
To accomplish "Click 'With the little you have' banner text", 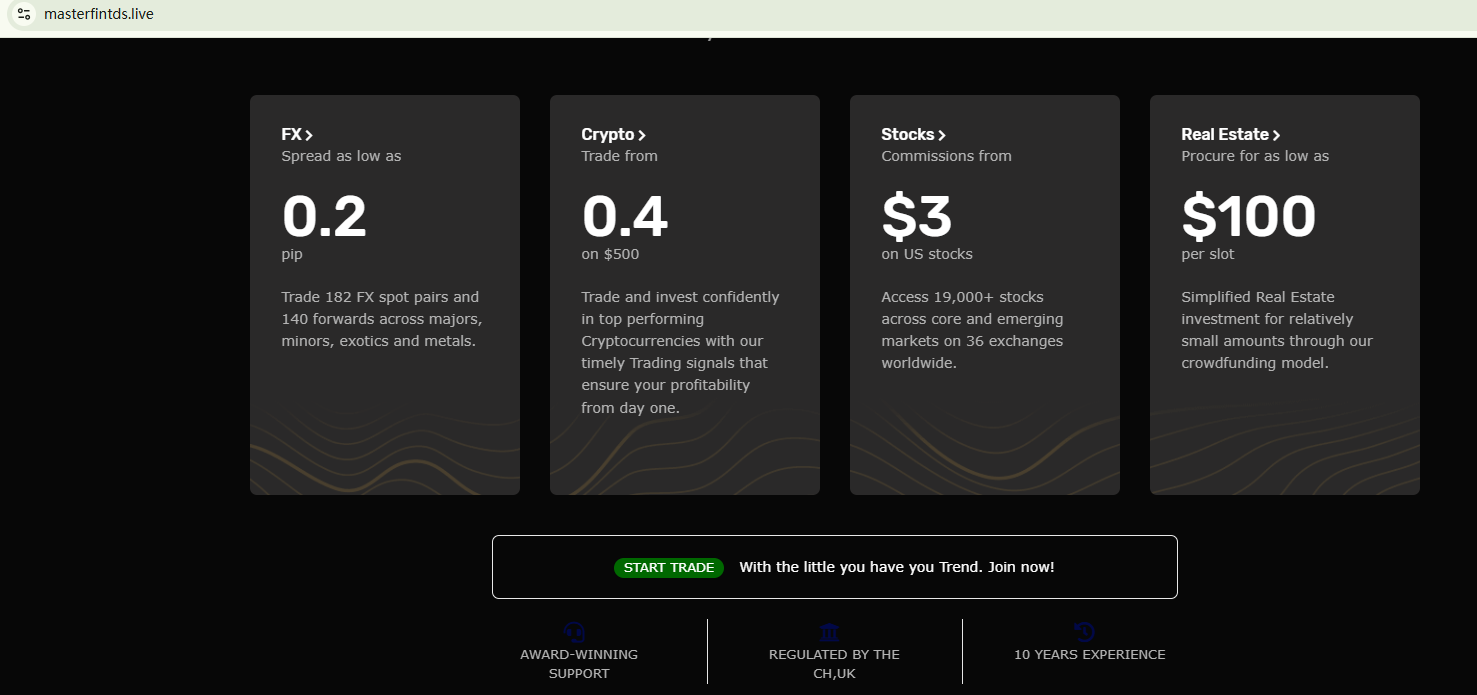I will coord(896,567).
